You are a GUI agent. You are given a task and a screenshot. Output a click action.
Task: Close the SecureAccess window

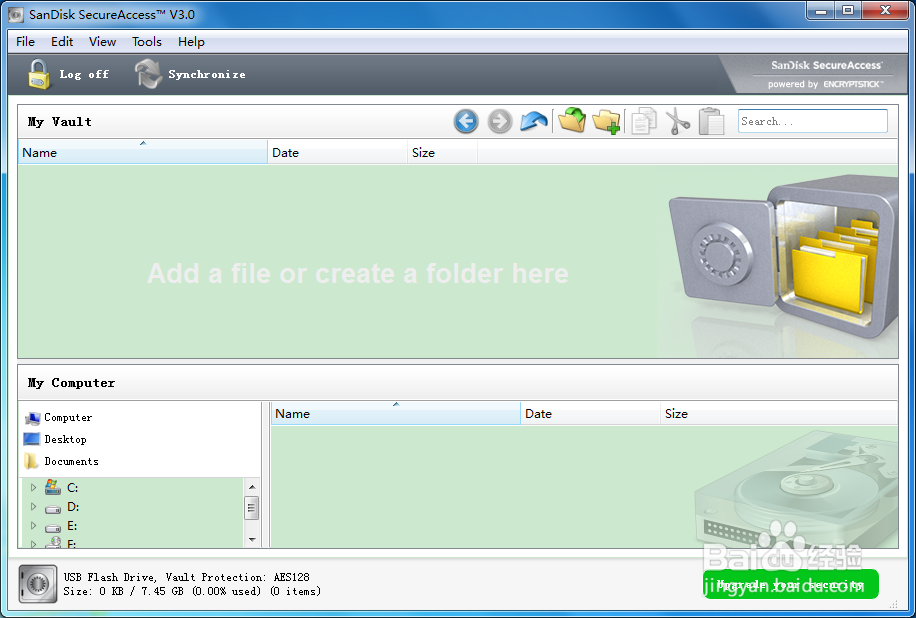pyautogui.click(x=885, y=11)
